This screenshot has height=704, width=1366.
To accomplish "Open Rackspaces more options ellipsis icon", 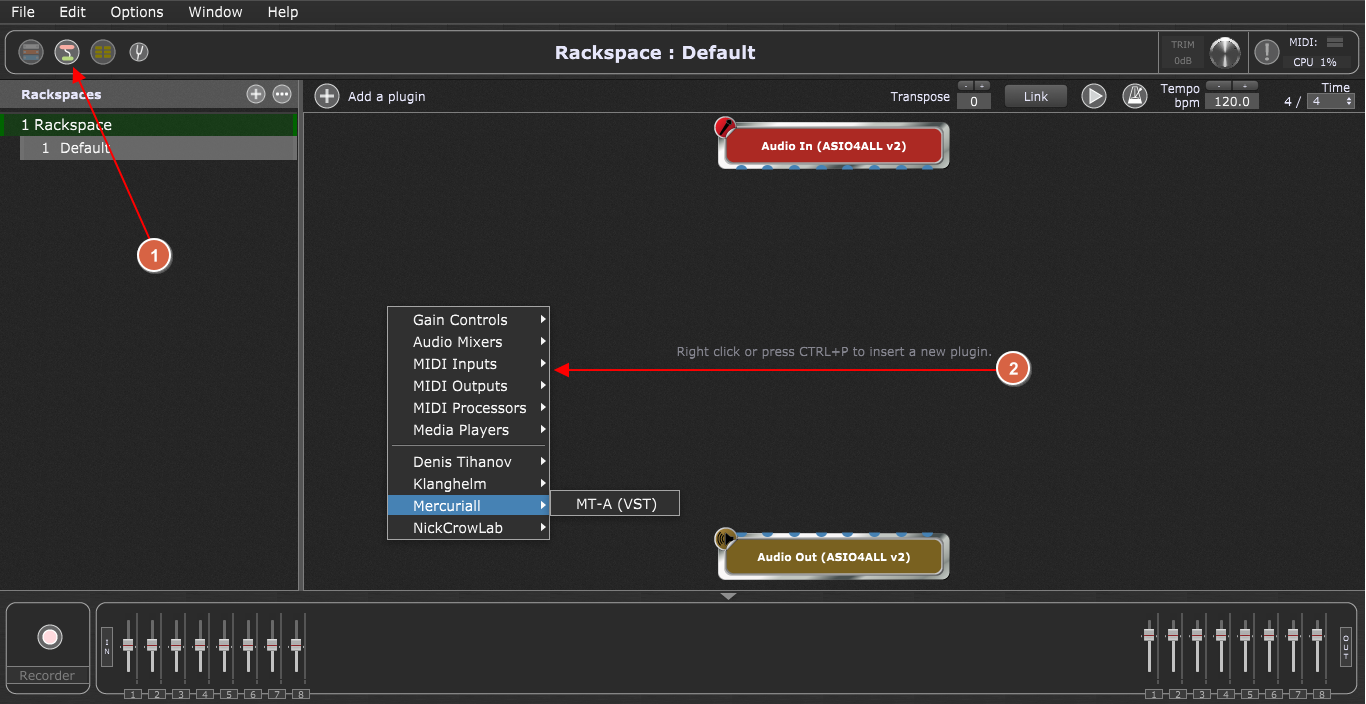I will tap(282, 94).
